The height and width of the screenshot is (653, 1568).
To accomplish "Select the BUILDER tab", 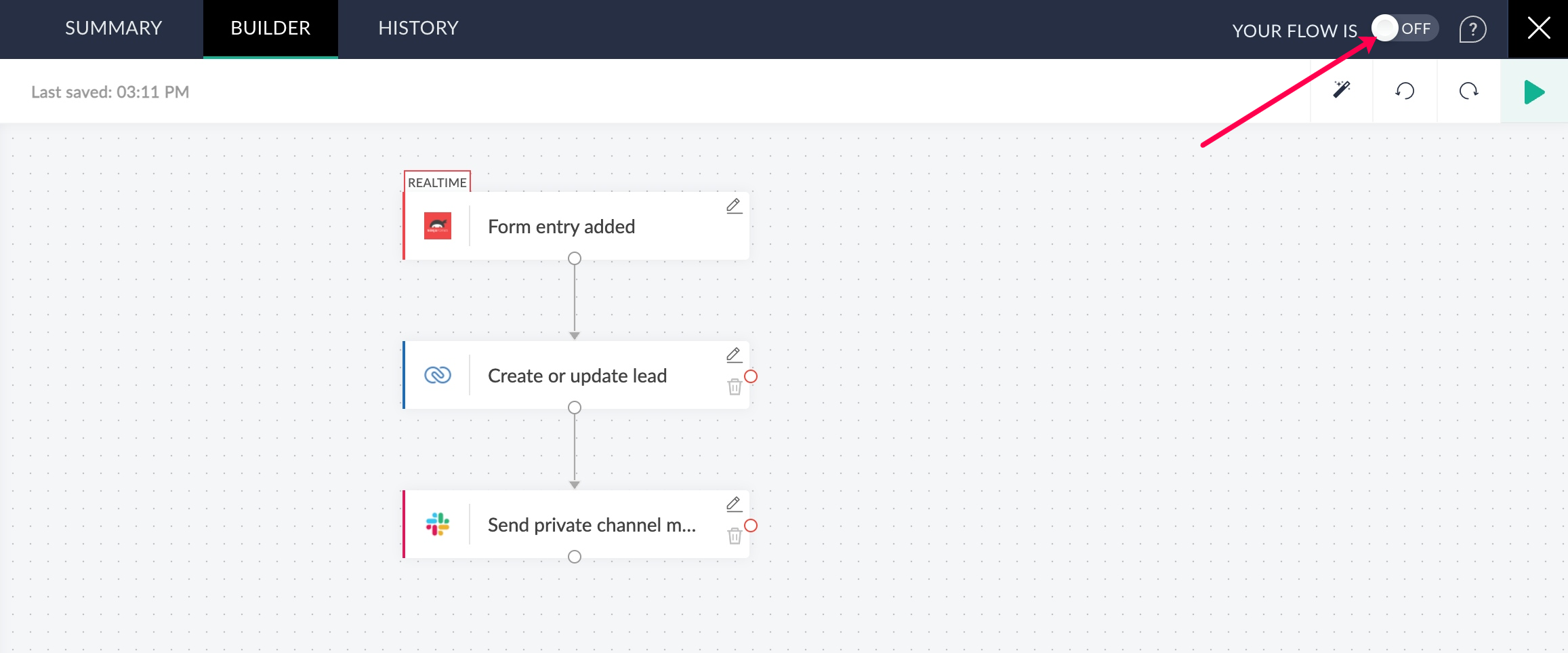I will pos(270,28).
